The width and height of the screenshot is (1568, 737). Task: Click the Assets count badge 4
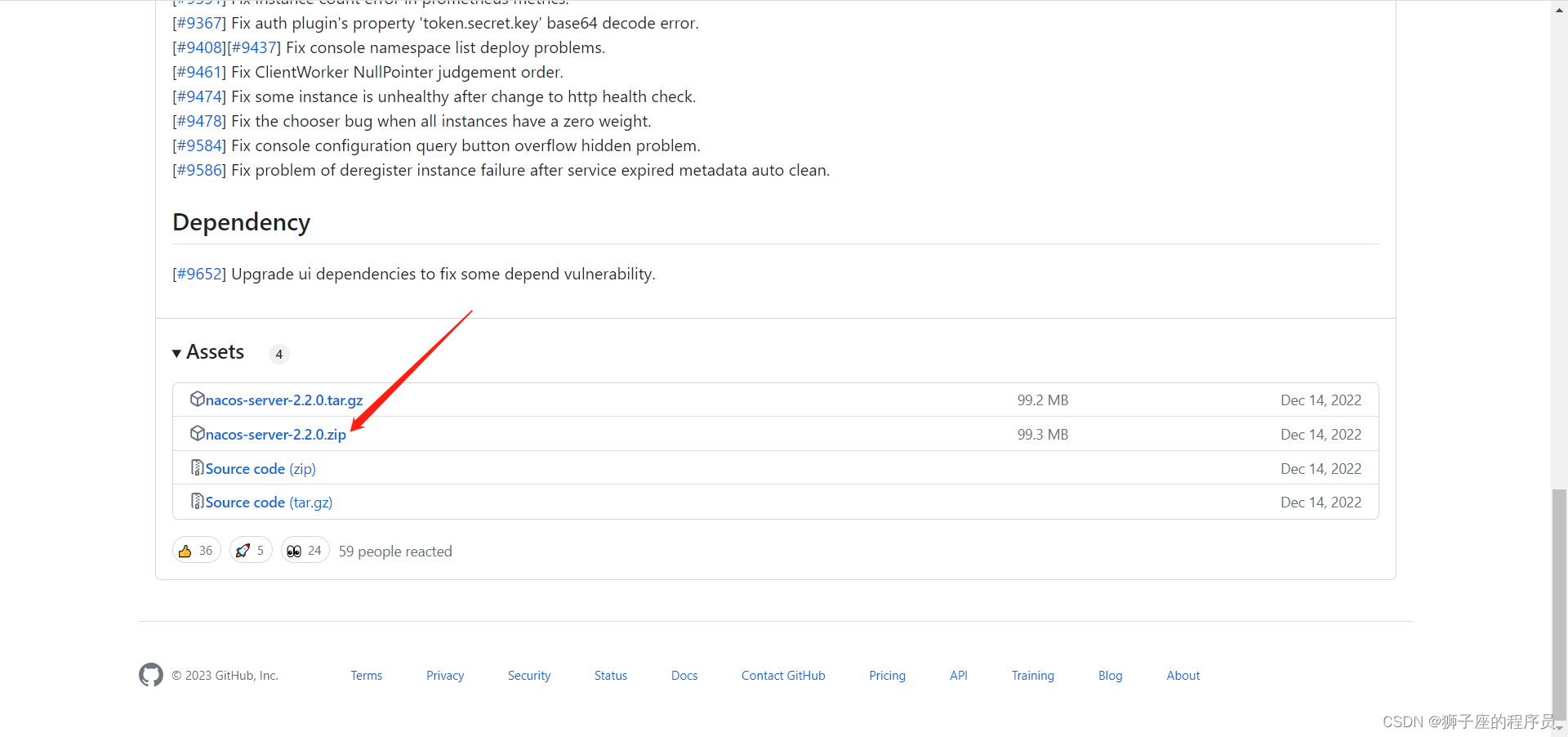[x=279, y=354]
